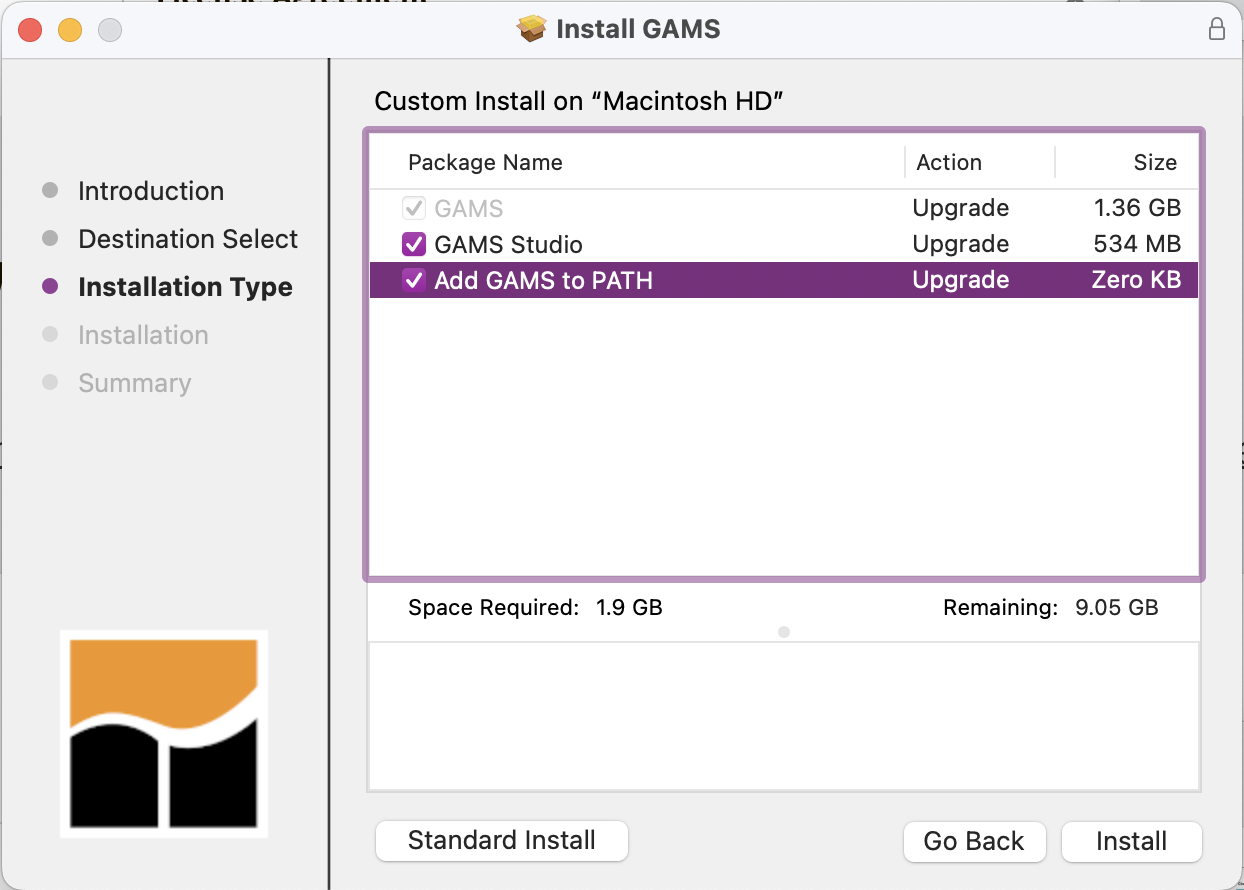Screen dimensions: 1244x890
Task: Click the Installation Type step dot
Action: (49, 286)
